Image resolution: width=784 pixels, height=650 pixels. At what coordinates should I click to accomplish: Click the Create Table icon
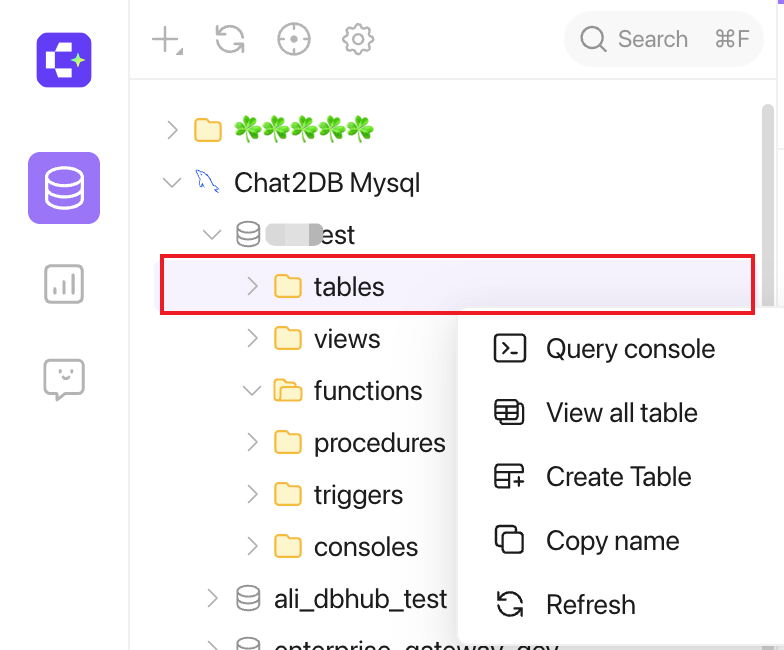[510, 476]
